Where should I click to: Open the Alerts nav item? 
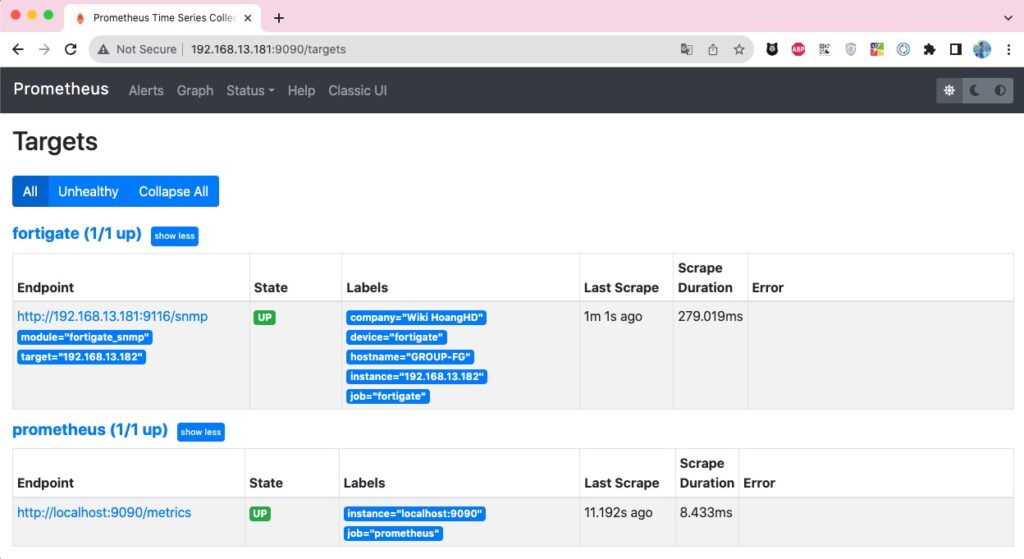(146, 91)
